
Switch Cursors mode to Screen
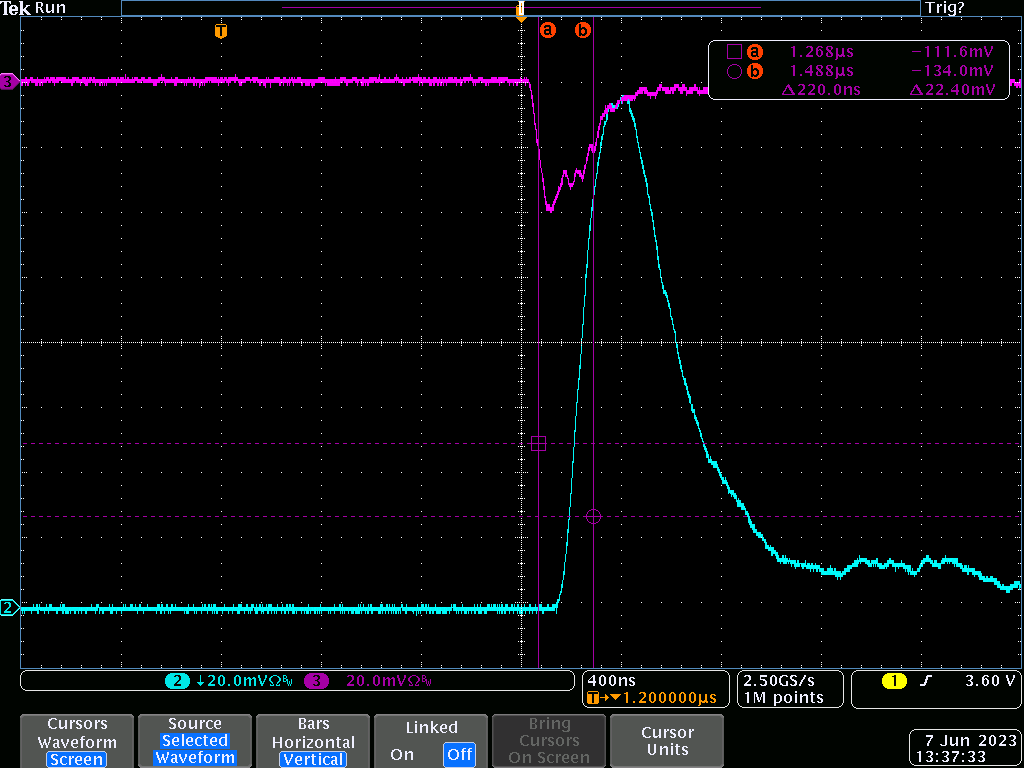pyautogui.click(x=77, y=759)
